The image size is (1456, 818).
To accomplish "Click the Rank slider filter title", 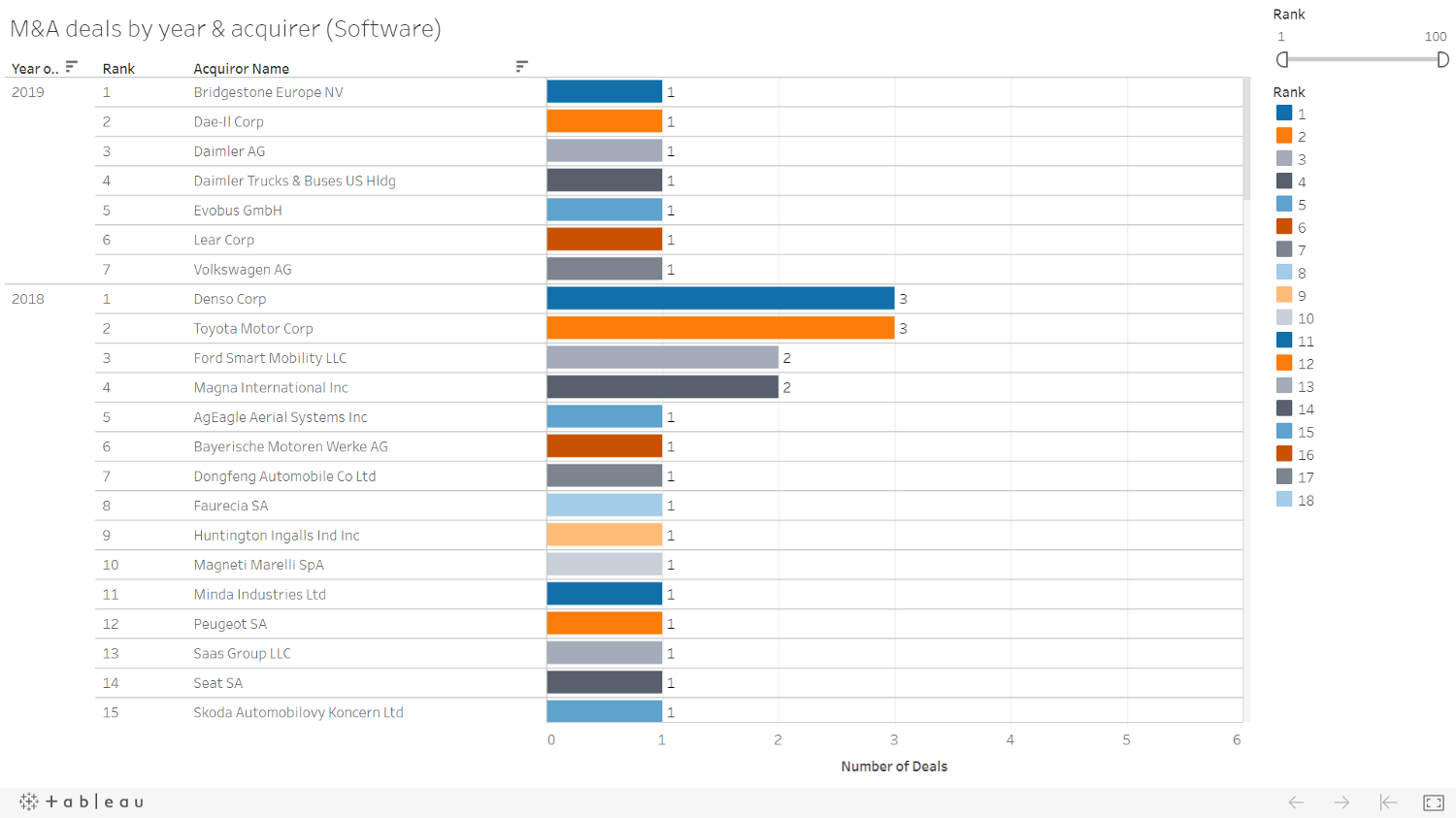I will pyautogui.click(x=1289, y=15).
